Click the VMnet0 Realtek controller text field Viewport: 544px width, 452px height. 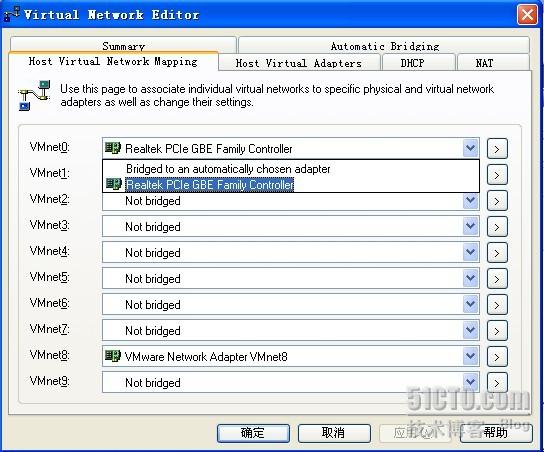[291, 148]
